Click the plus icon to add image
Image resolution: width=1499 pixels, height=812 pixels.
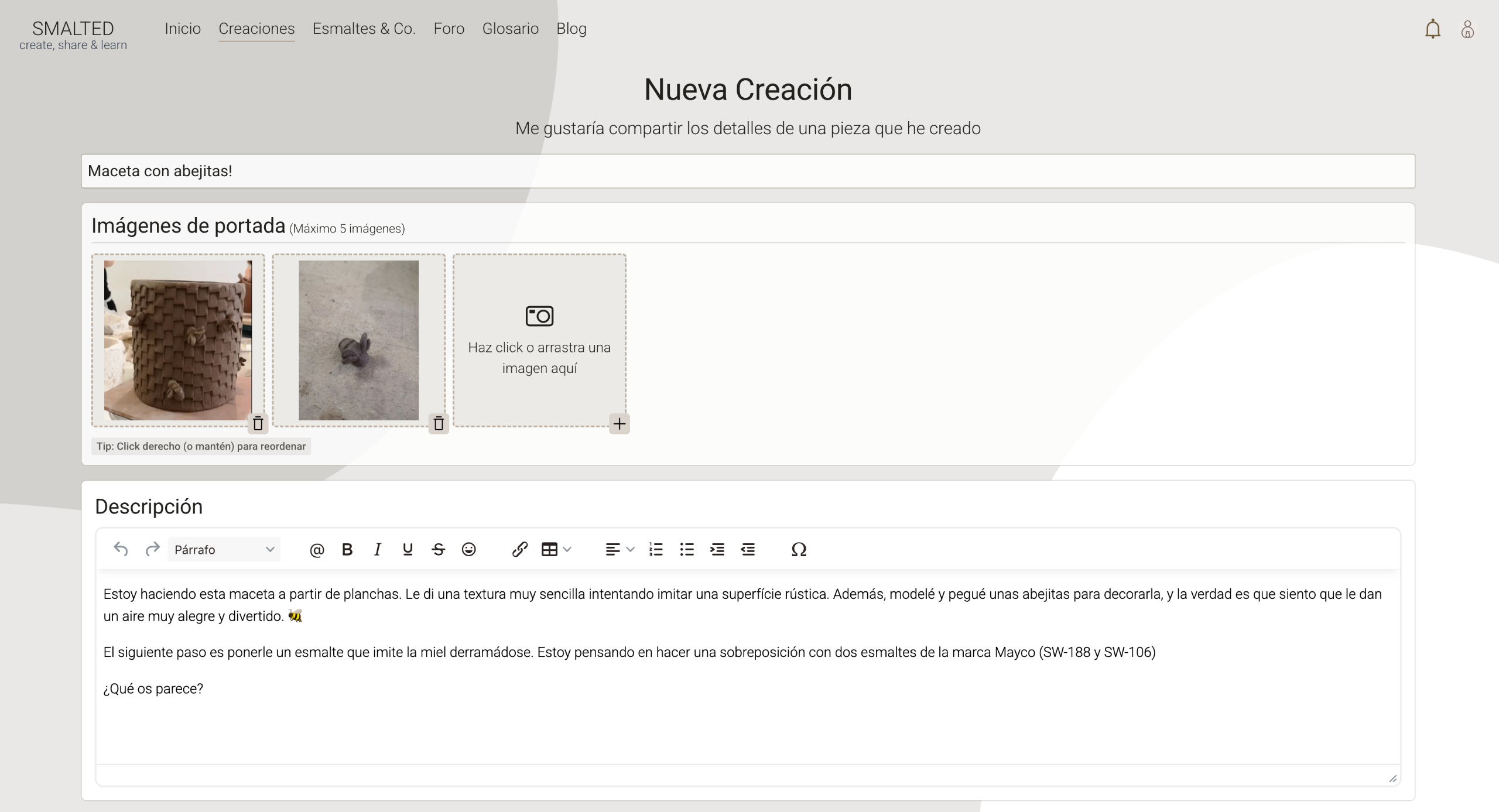tap(620, 423)
